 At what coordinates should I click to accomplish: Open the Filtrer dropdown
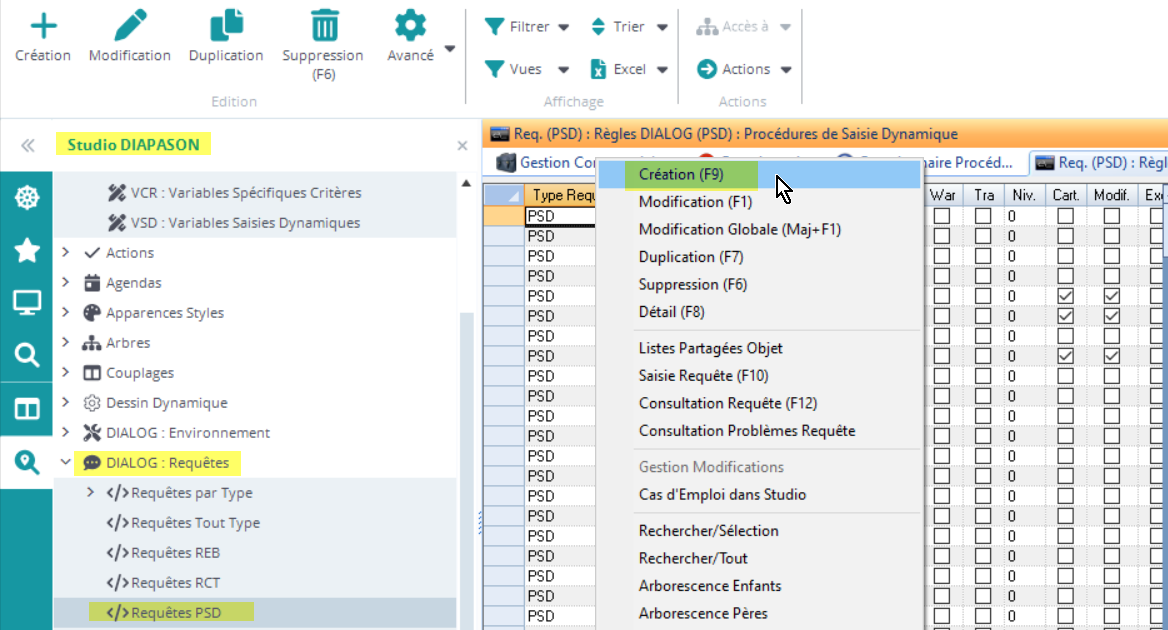[x=527, y=27]
